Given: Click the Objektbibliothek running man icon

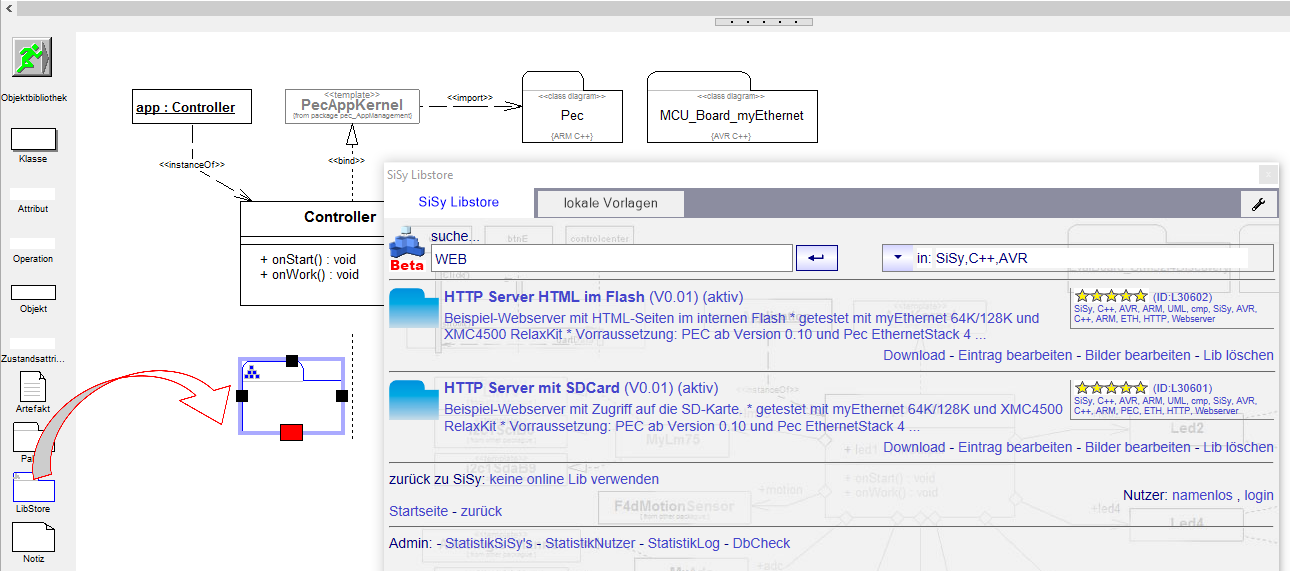Looking at the screenshot, I should pyautogui.click(x=32, y=58).
